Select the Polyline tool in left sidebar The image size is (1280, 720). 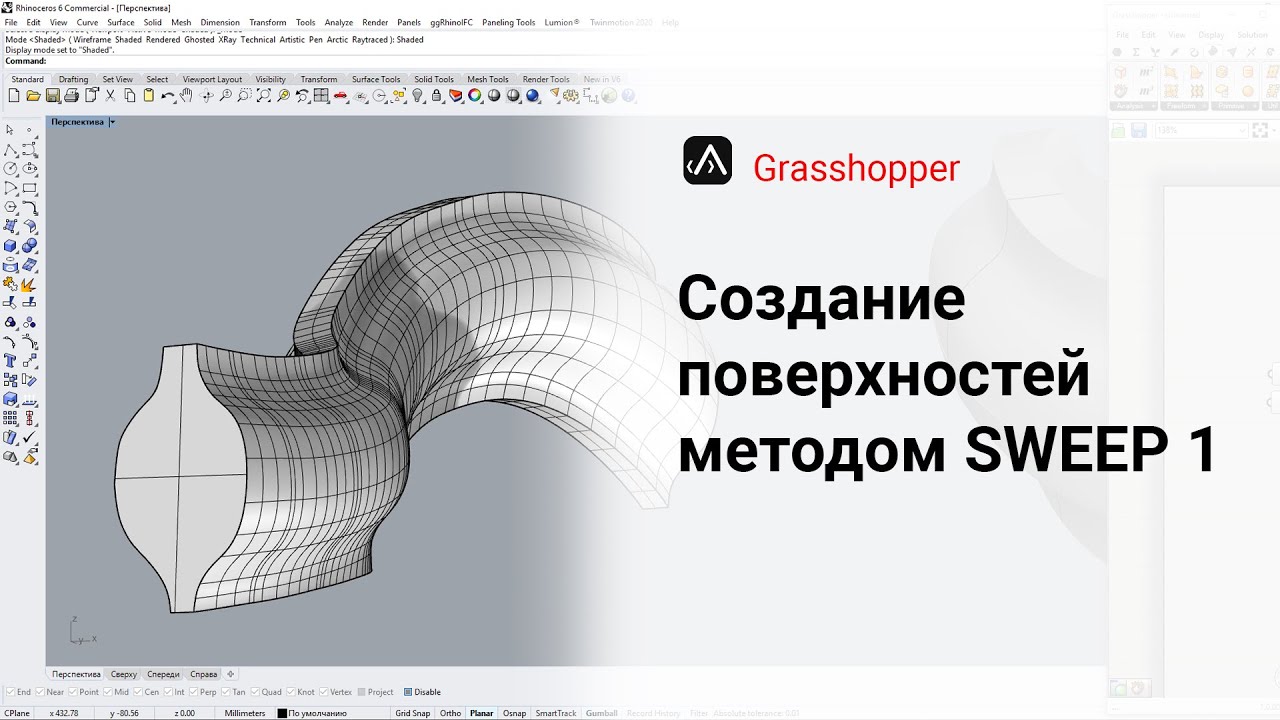(x=10, y=150)
